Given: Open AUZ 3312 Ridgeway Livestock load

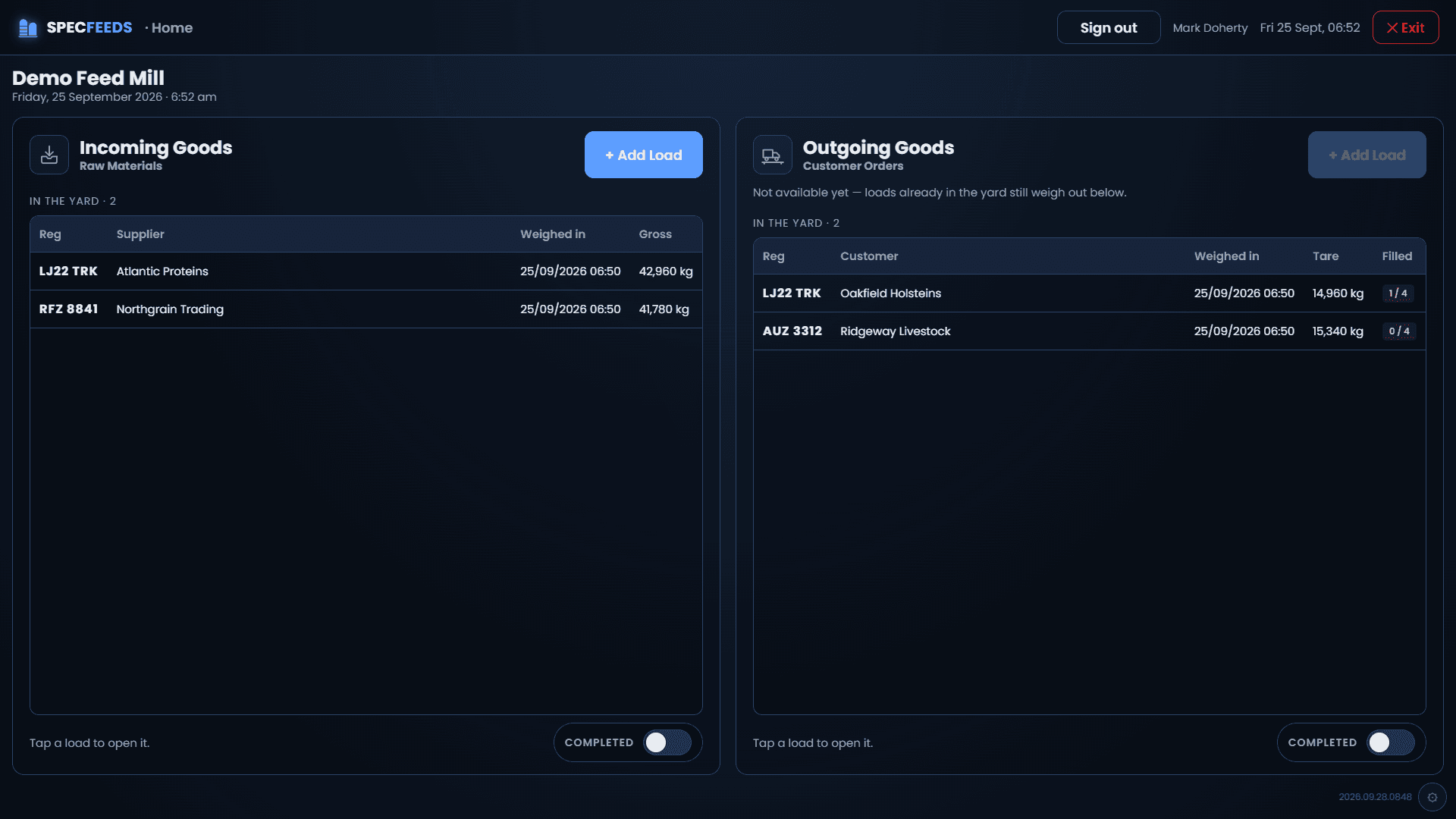Looking at the screenshot, I should [1089, 331].
